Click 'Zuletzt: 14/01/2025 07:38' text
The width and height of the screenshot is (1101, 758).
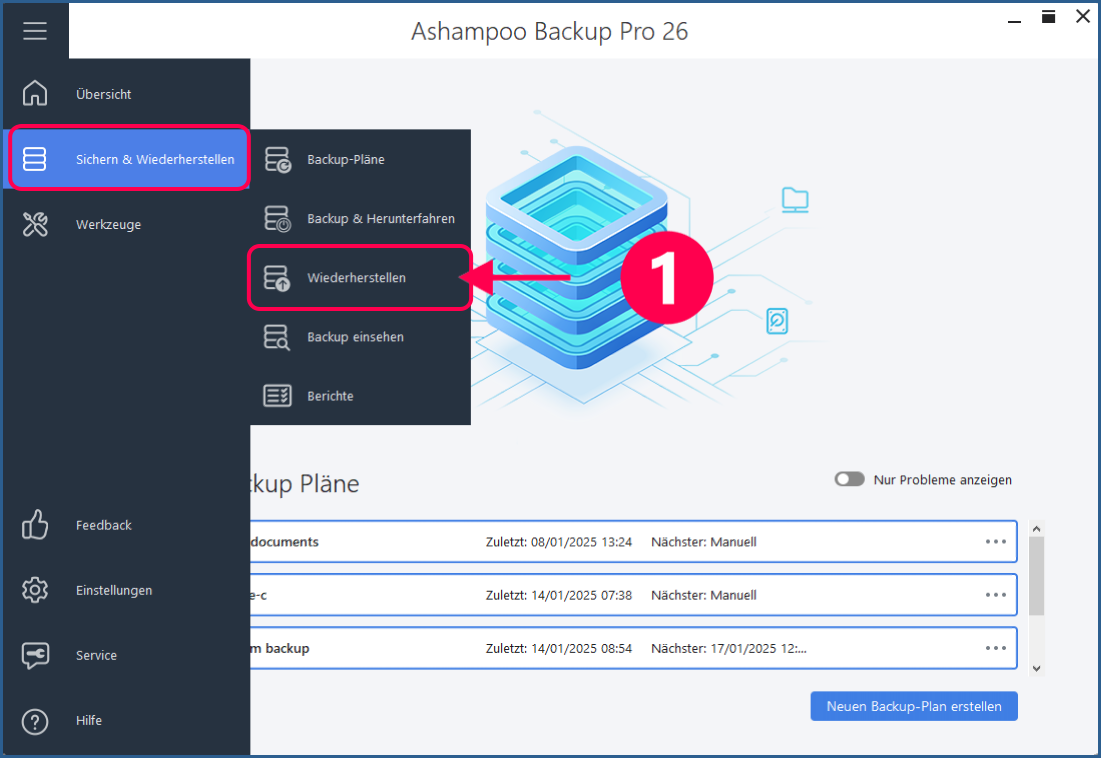(559, 595)
